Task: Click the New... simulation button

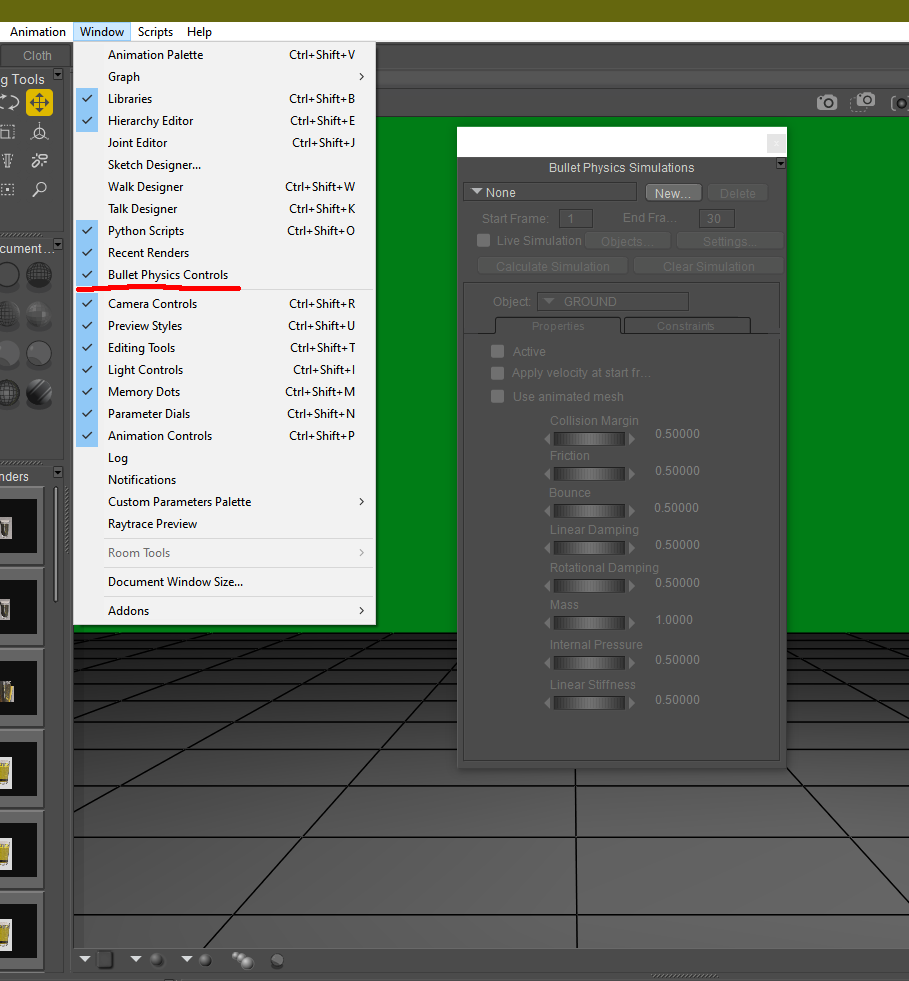Action: (673, 193)
